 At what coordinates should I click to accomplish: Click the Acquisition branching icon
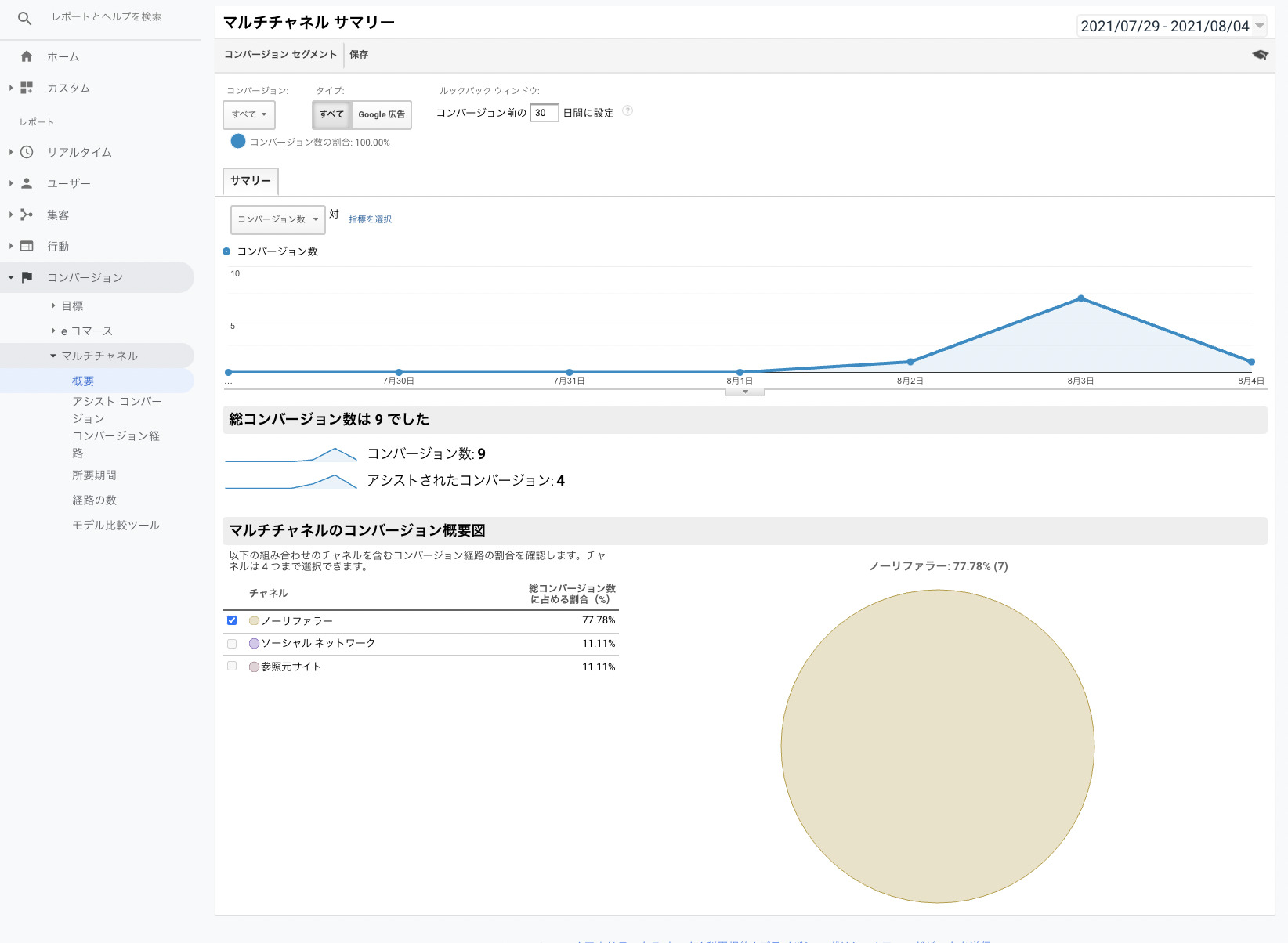pyautogui.click(x=27, y=215)
